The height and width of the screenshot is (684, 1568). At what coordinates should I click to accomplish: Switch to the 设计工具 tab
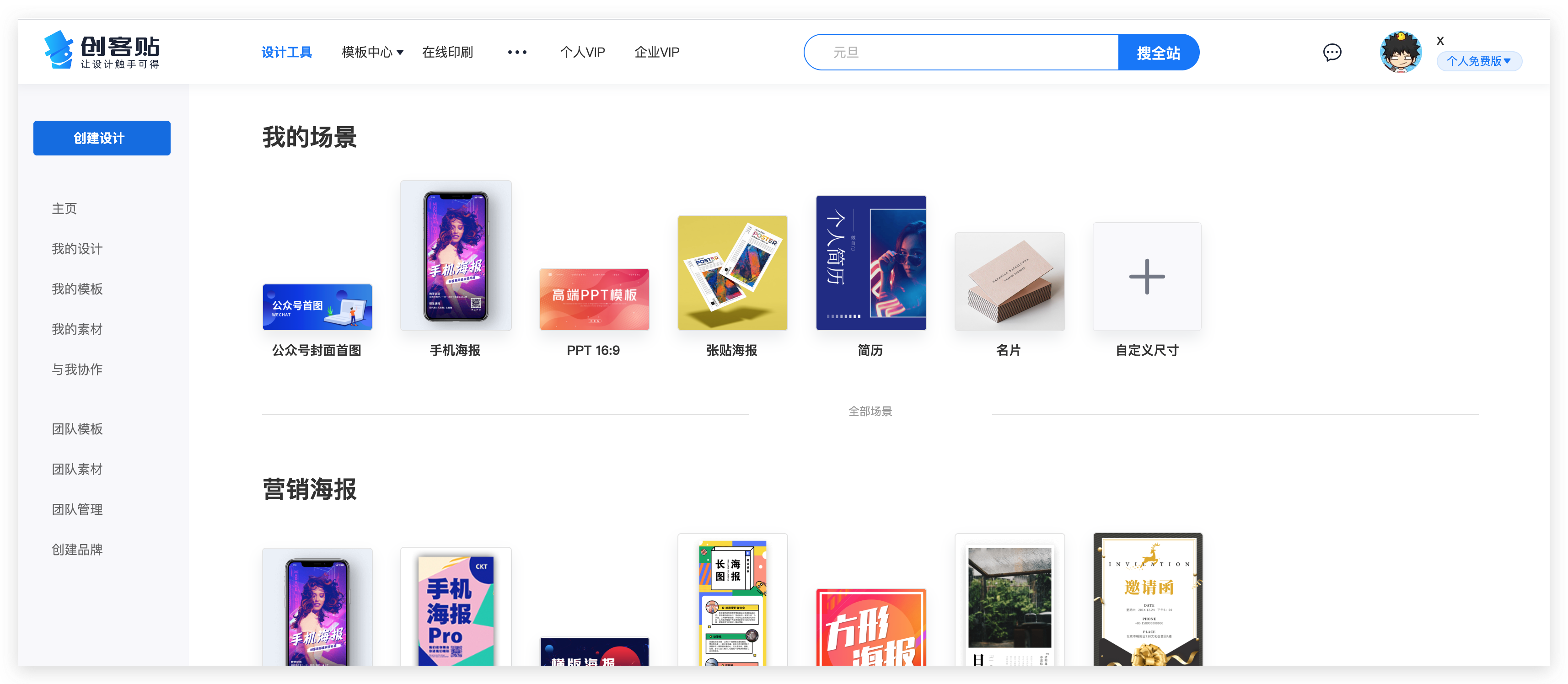[x=287, y=52]
